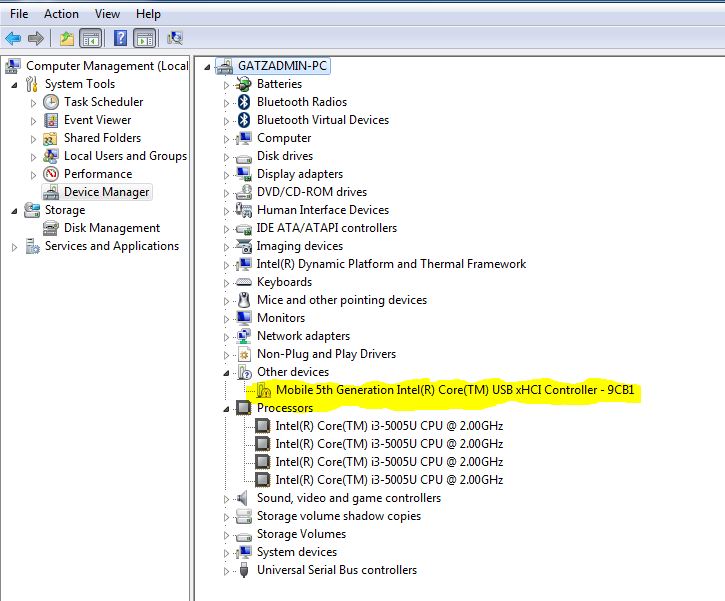Click the Network adapters icon
Screen dimensions: 725x601
(243, 336)
